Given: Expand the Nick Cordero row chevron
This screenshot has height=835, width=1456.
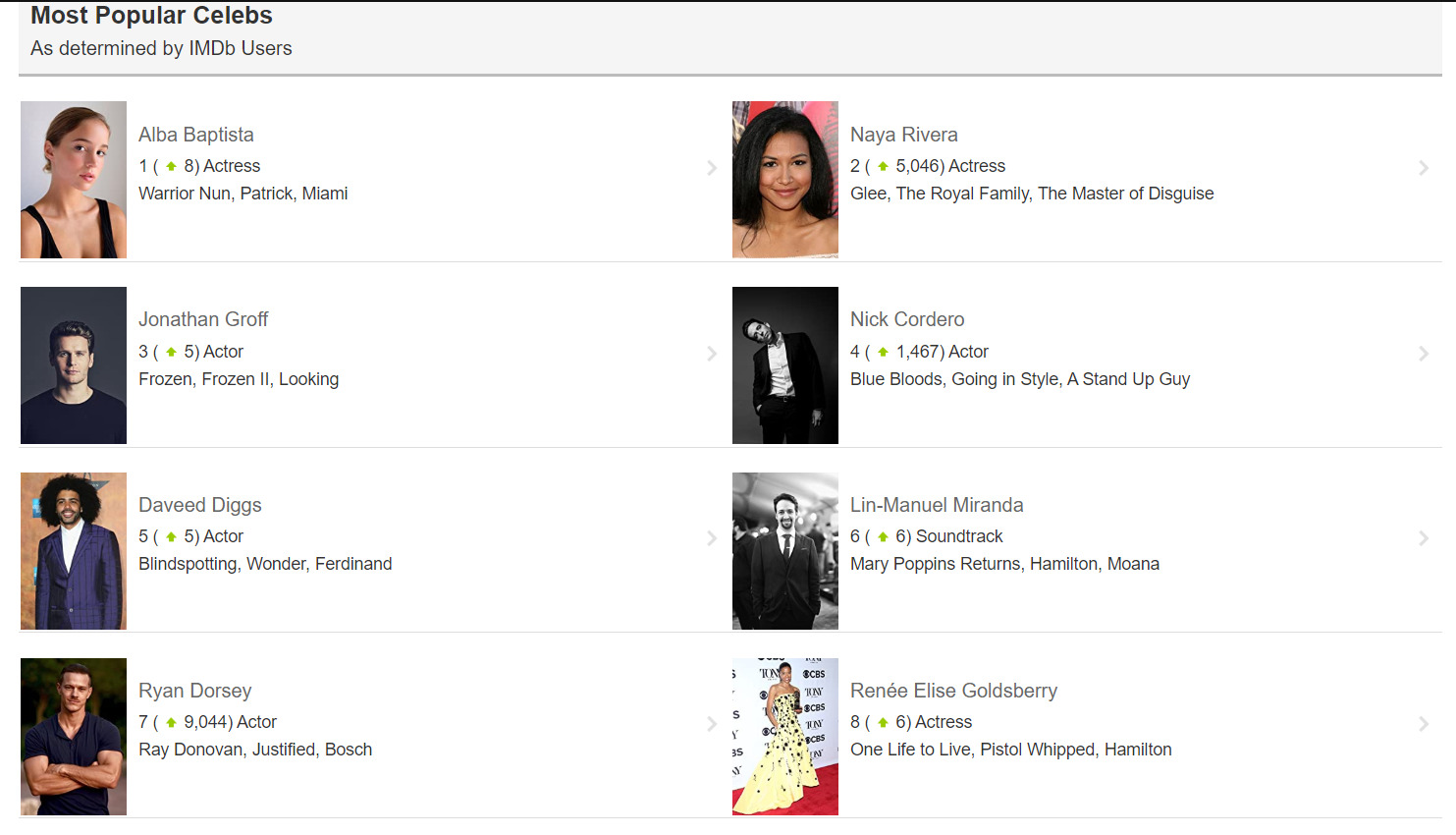Looking at the screenshot, I should (1425, 353).
